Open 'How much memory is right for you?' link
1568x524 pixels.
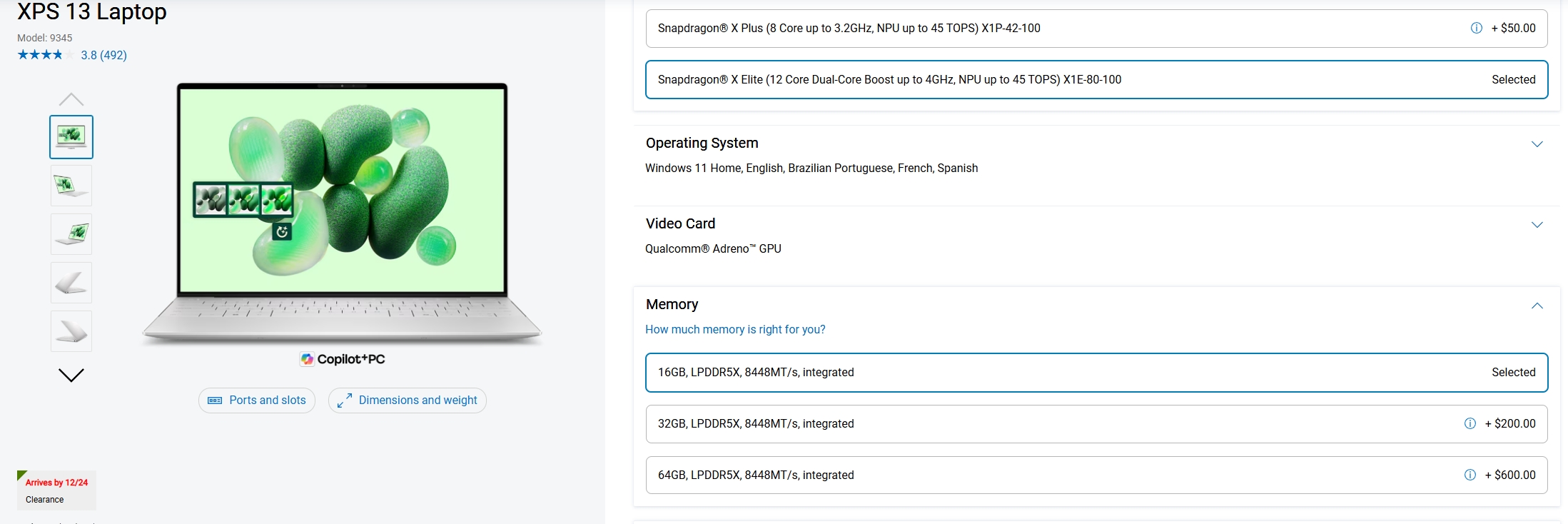[x=735, y=330]
